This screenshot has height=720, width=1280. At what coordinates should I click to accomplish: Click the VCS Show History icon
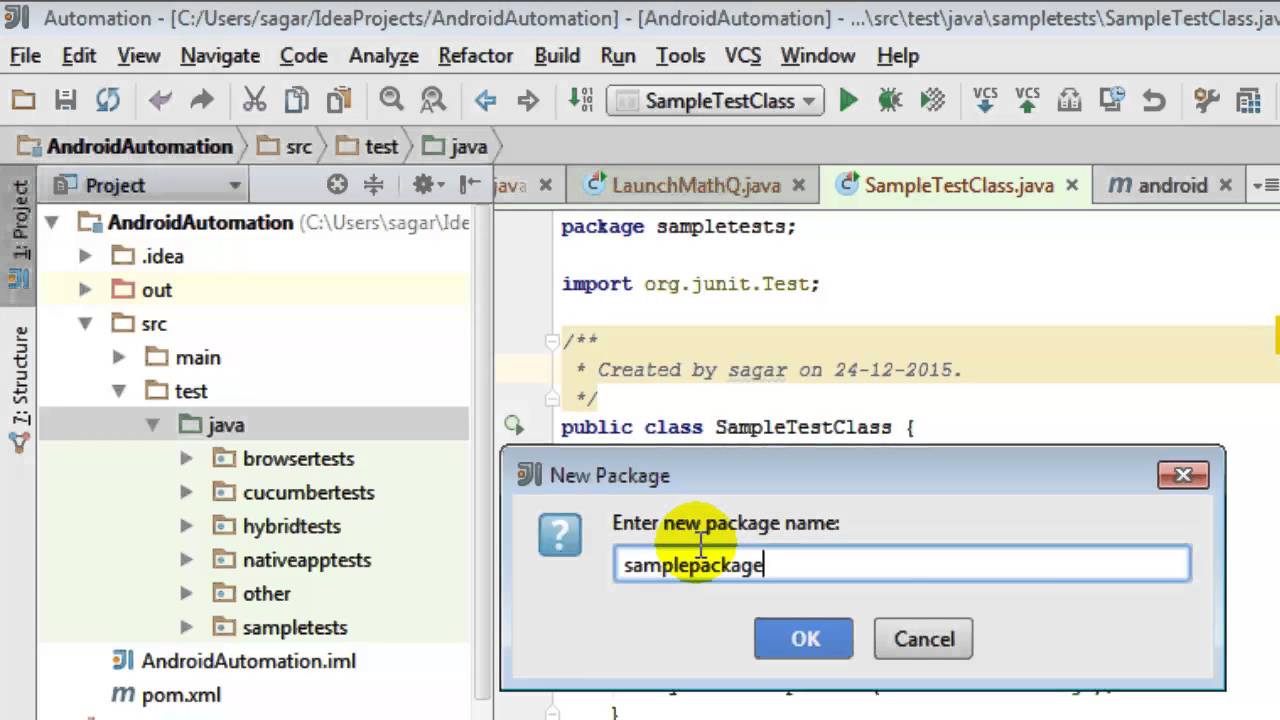[1111, 100]
